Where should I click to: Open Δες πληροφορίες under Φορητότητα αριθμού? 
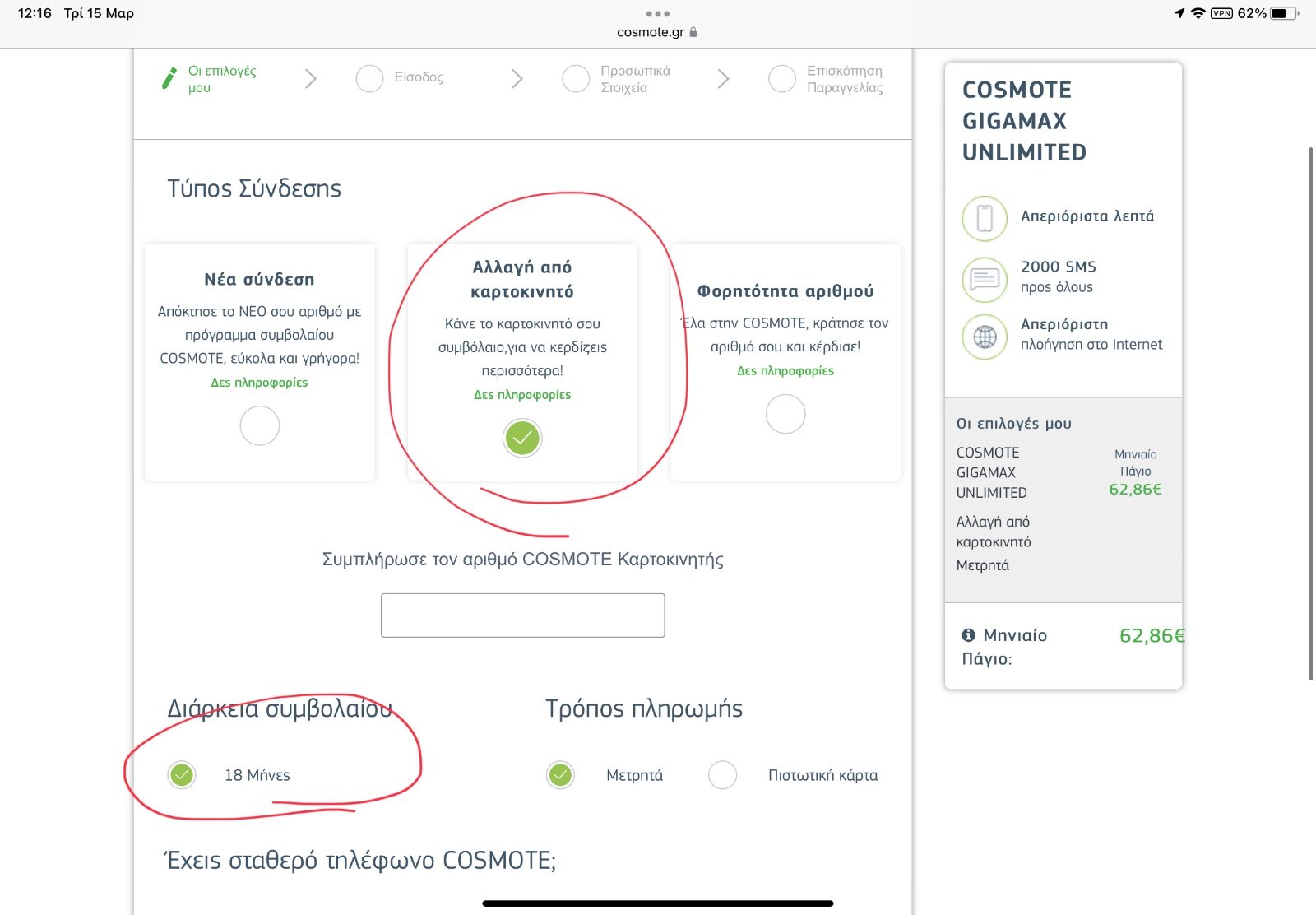coord(785,371)
